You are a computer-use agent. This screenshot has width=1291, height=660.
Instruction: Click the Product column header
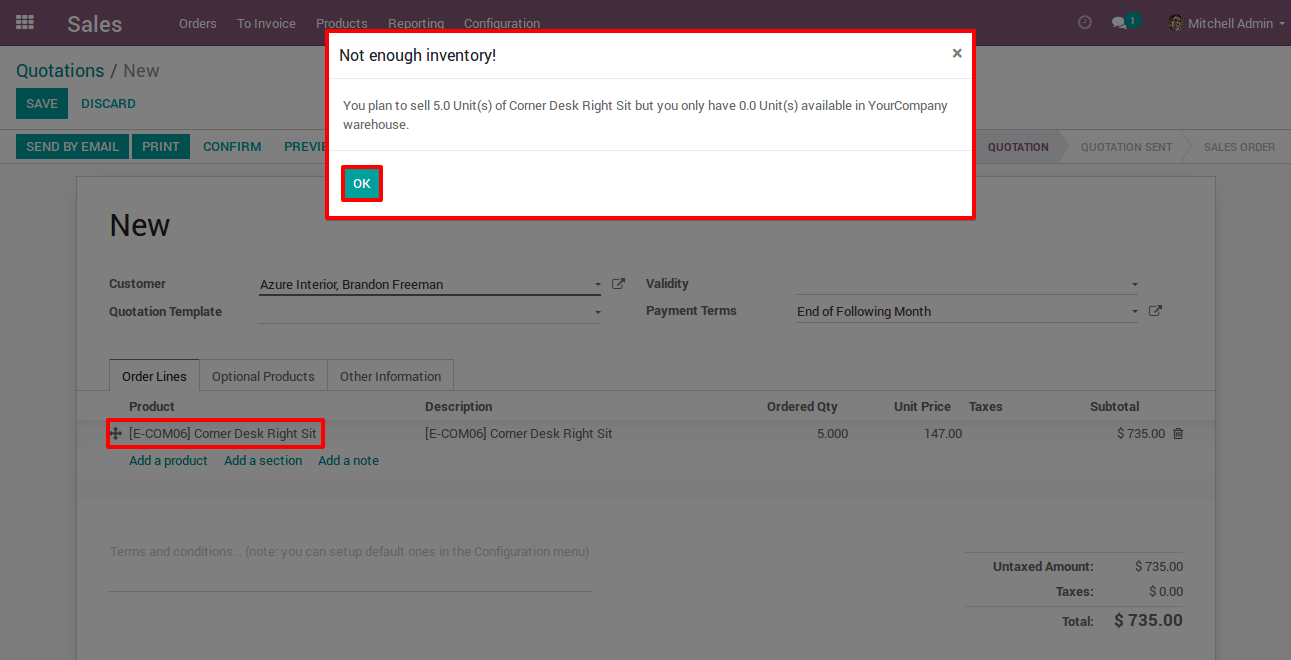point(152,407)
